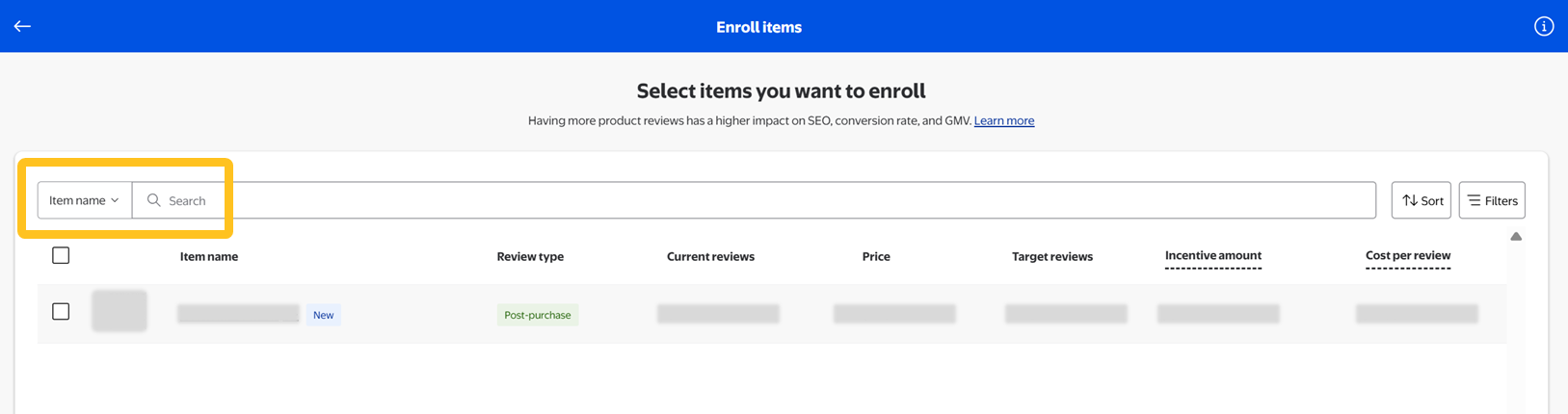
Task: Click the Cost per review header
Action: pos(1407,255)
